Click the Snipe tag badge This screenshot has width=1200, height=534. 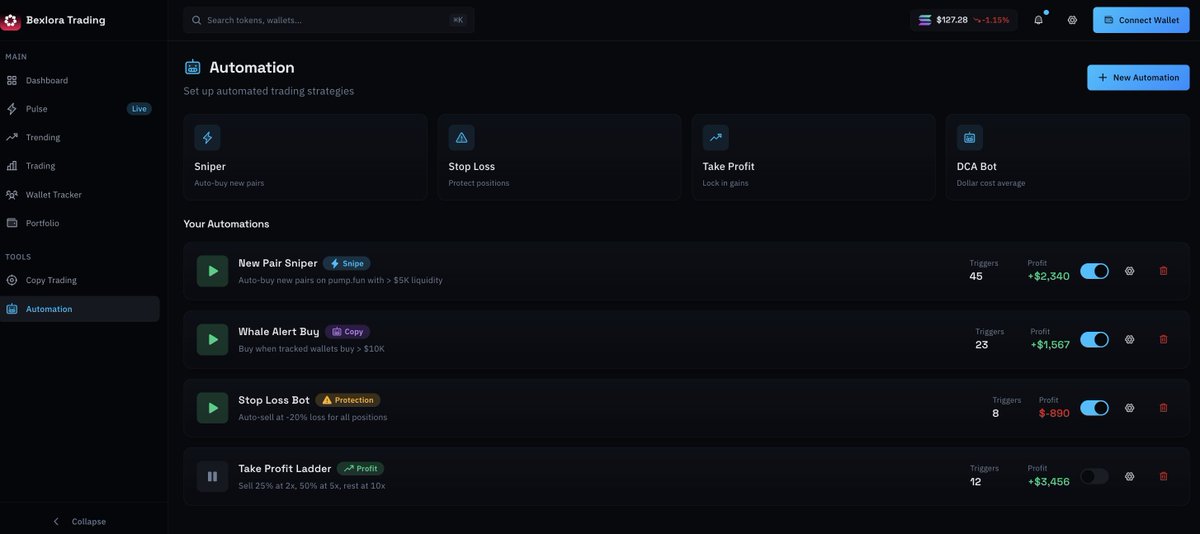(x=347, y=263)
